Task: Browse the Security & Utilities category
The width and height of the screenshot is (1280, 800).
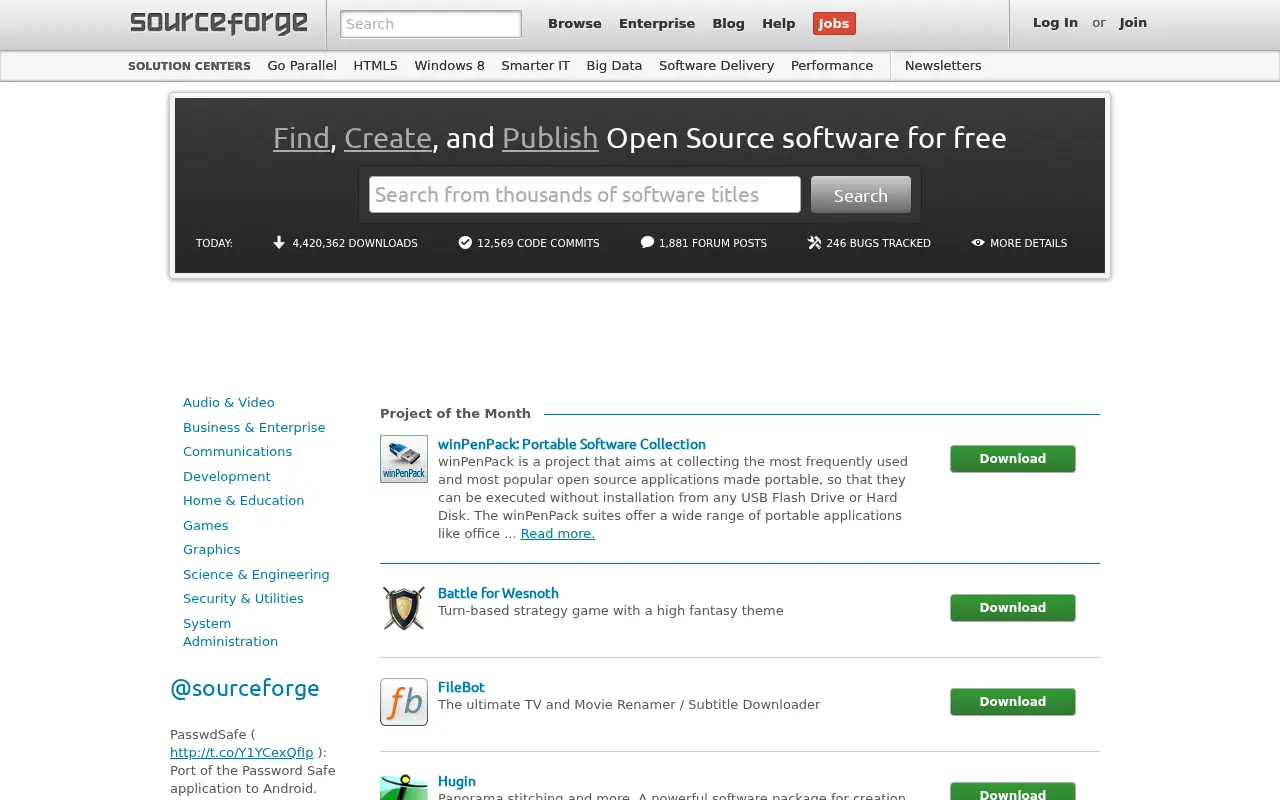Action: tap(243, 599)
